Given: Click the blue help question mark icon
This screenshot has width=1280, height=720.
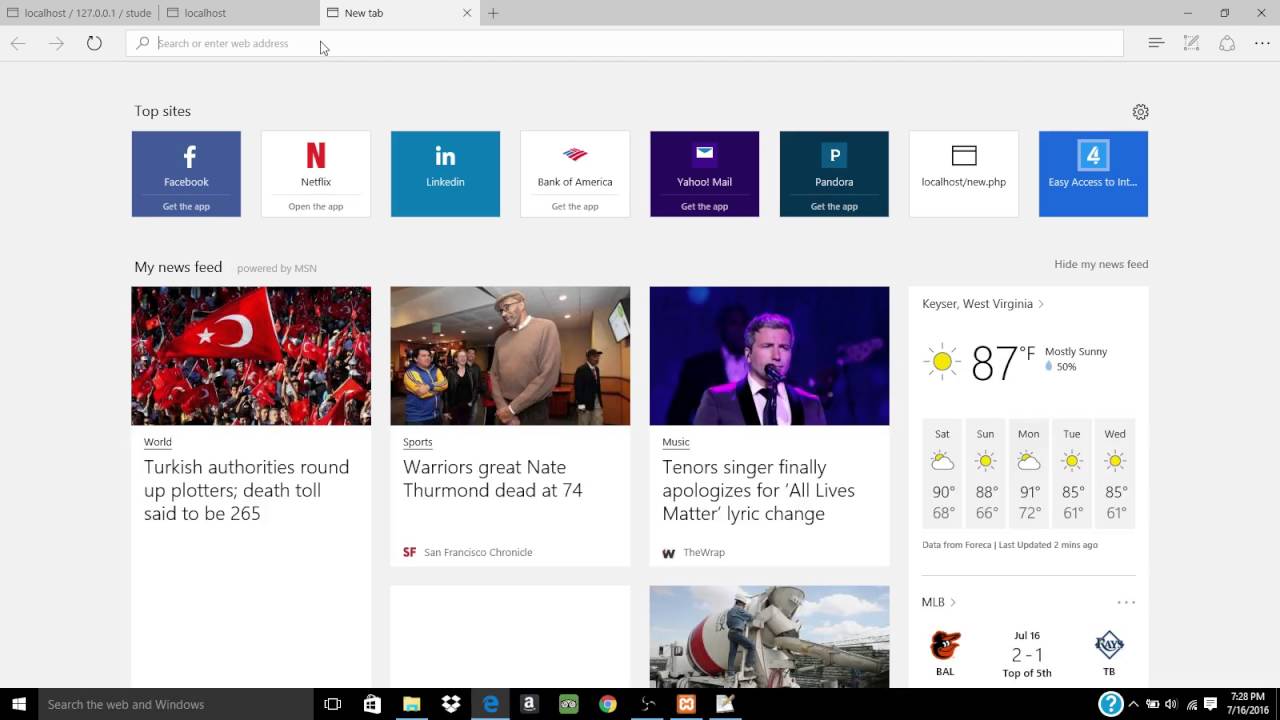Looking at the screenshot, I should [1110, 704].
